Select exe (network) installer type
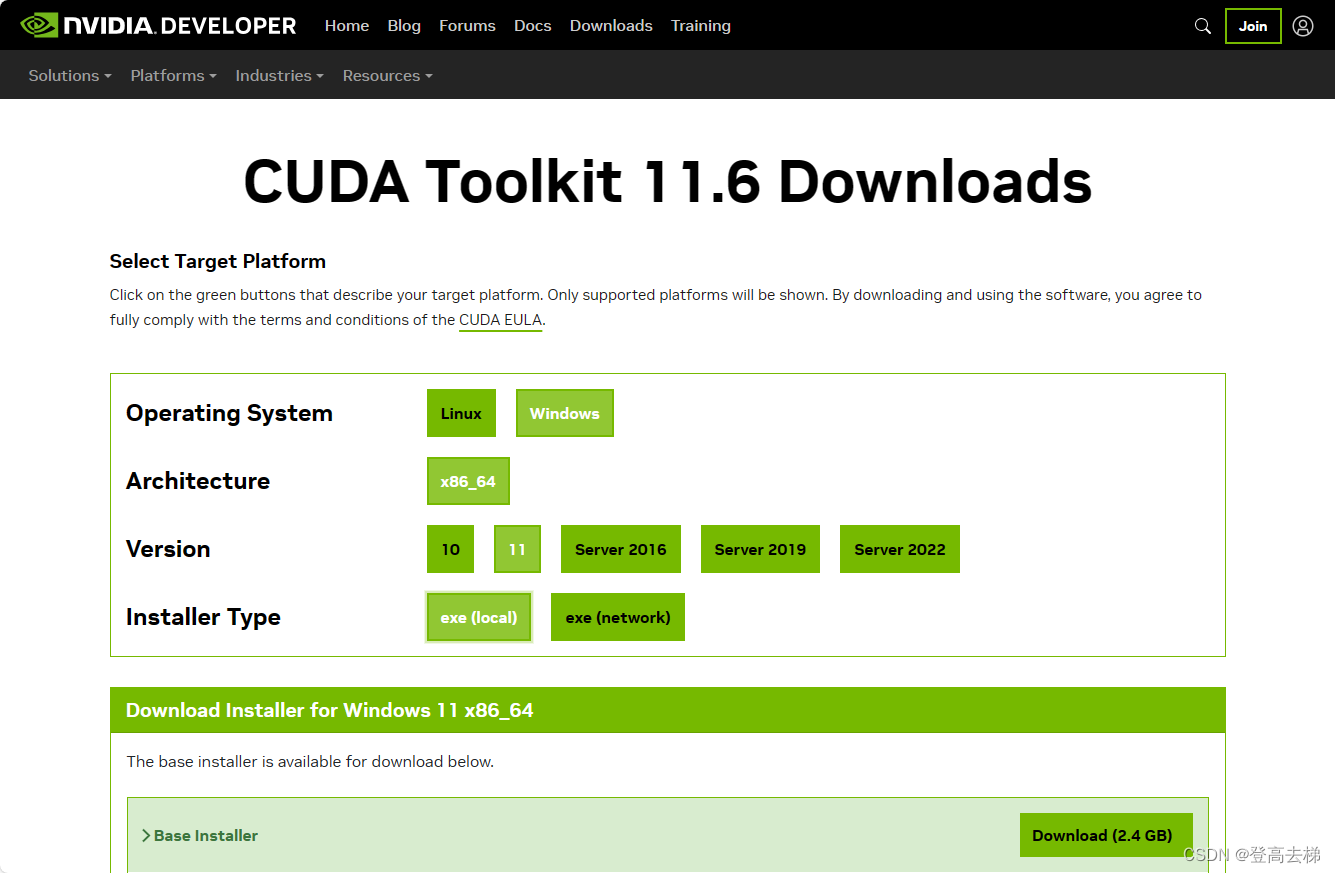 point(618,617)
